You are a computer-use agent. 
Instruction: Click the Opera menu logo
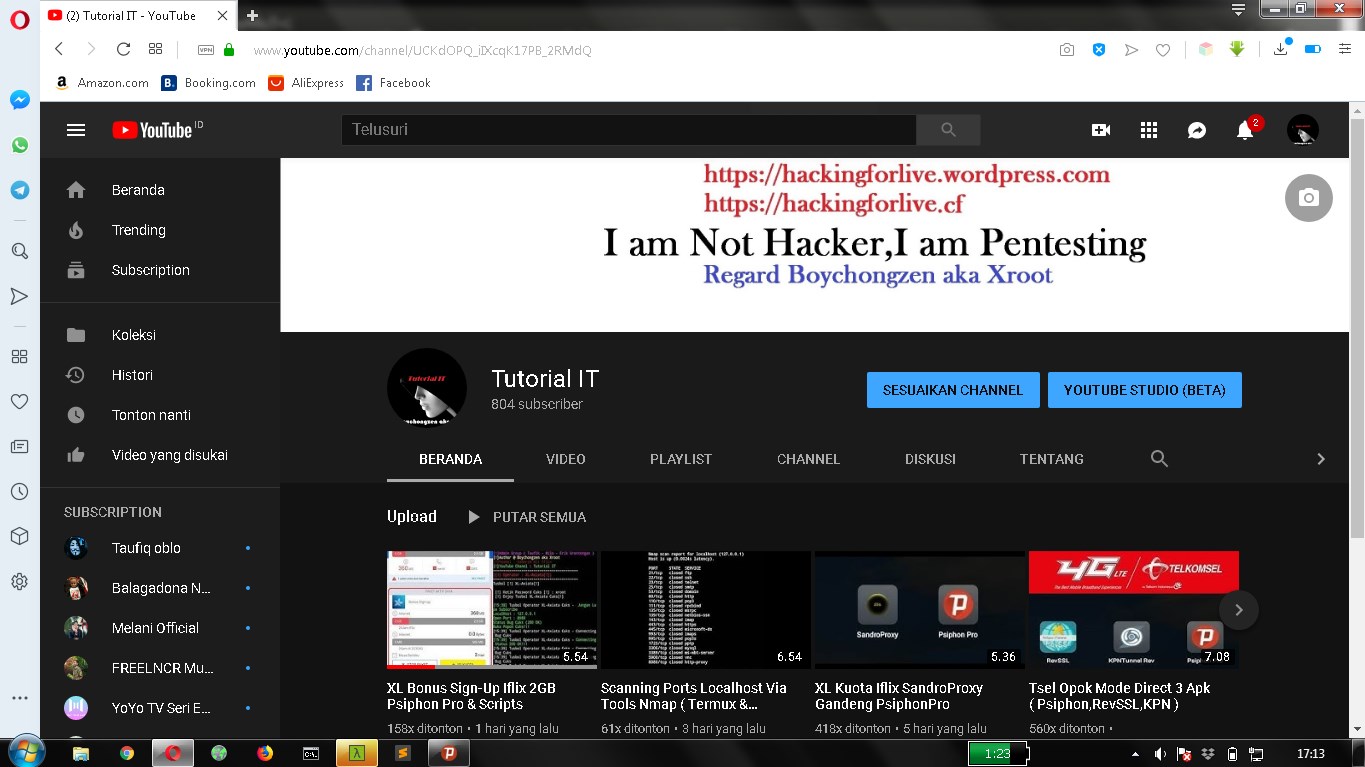[19, 19]
